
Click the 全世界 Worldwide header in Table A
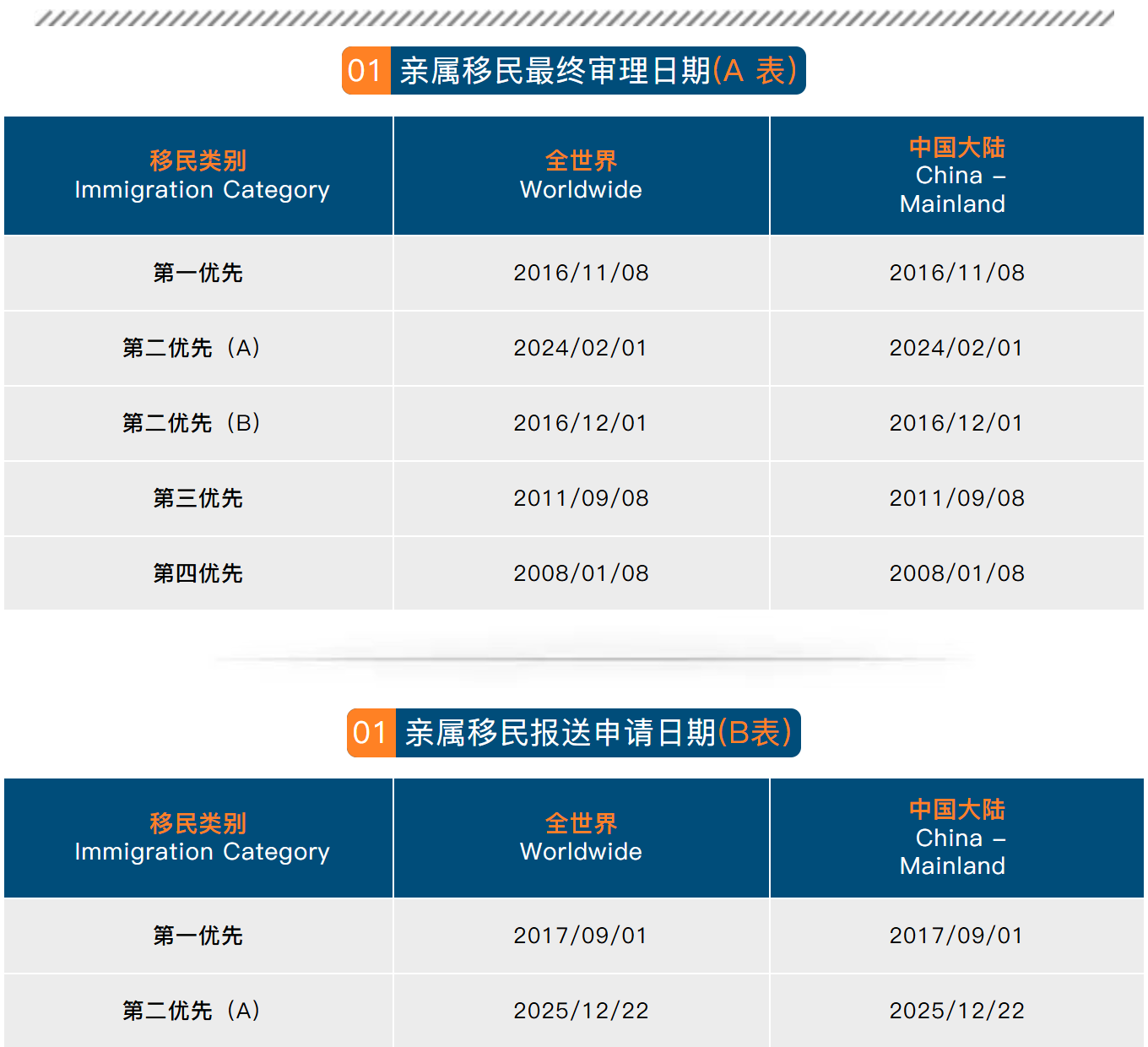(x=581, y=176)
